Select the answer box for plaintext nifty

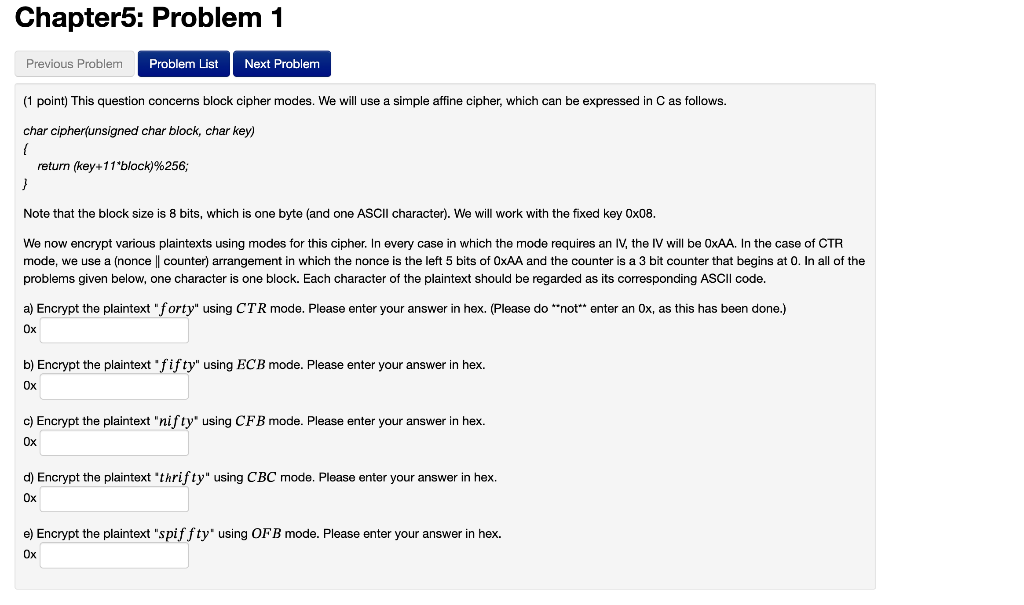[113, 442]
